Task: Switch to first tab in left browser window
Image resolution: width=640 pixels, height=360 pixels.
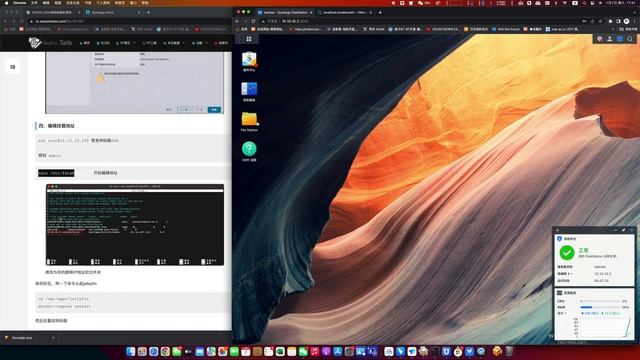Action: (x=53, y=13)
